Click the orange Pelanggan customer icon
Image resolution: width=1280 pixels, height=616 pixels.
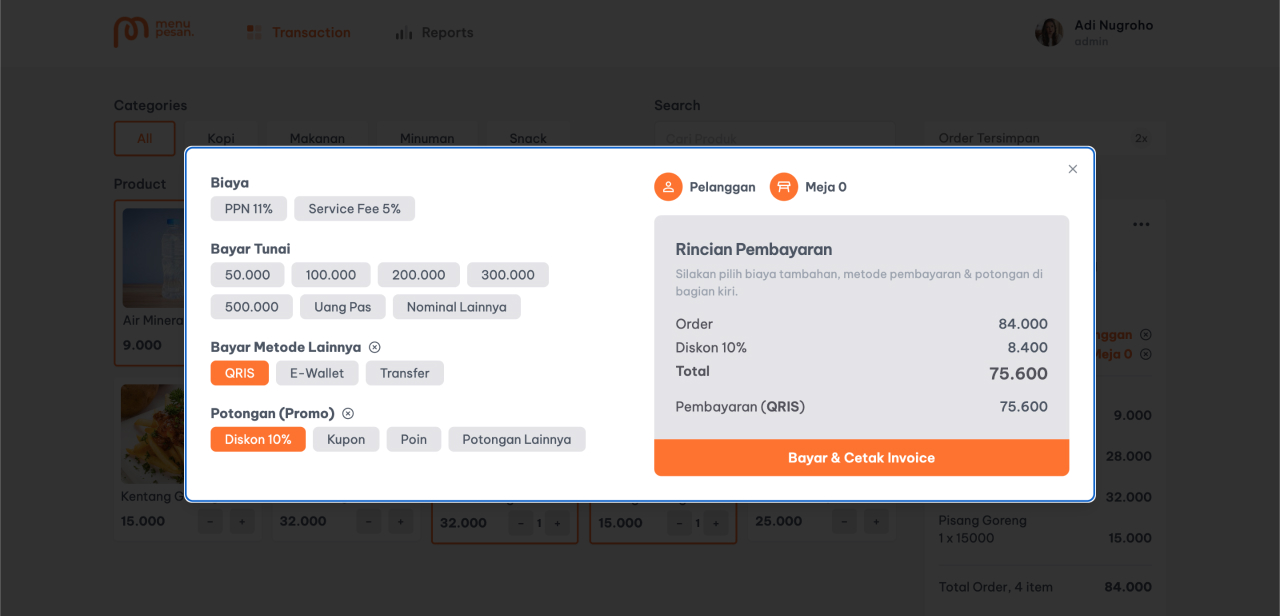668,187
